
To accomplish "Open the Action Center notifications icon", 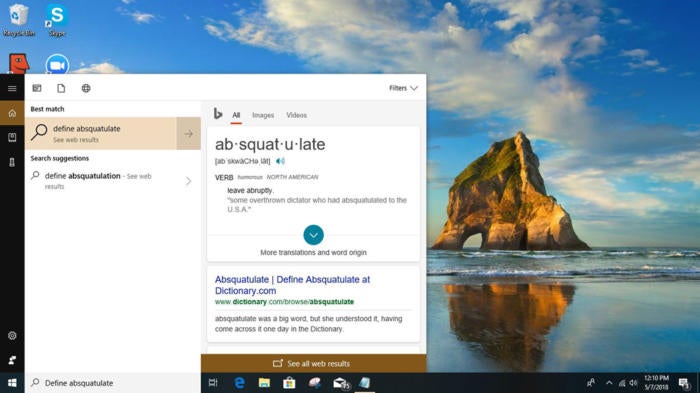I will [x=683, y=383].
